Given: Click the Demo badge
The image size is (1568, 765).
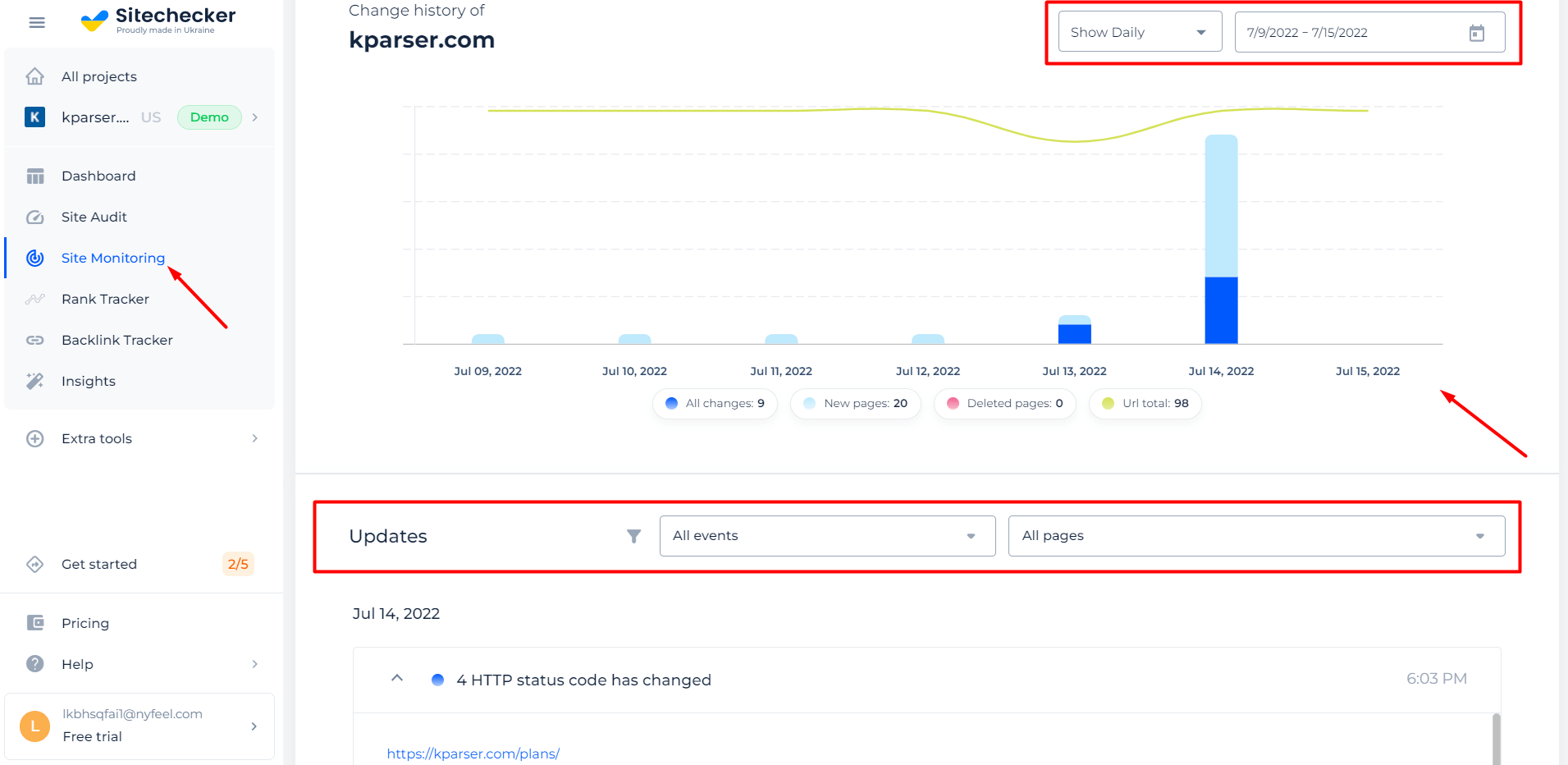Looking at the screenshot, I should point(209,117).
